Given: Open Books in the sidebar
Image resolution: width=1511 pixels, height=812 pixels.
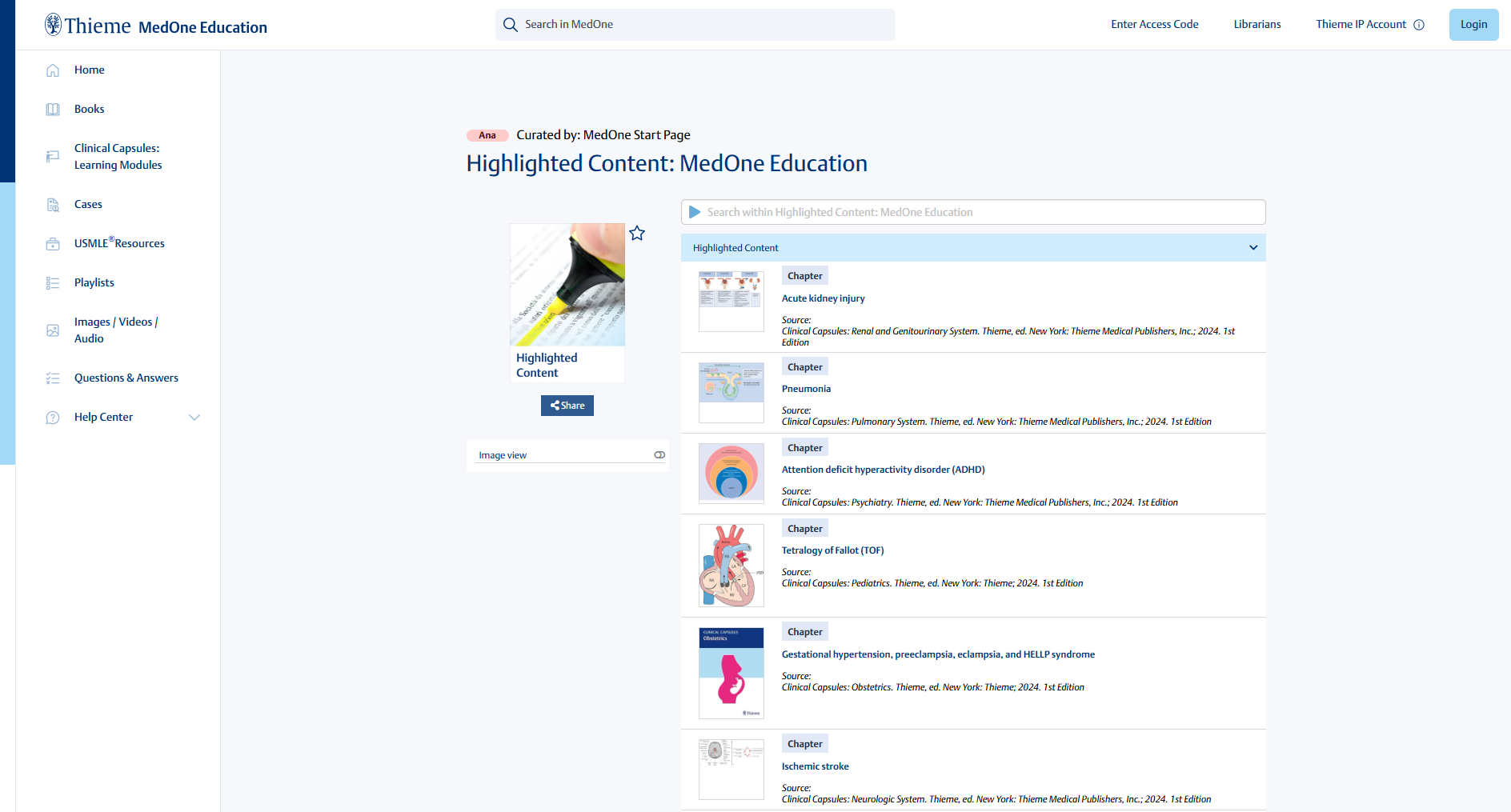Looking at the screenshot, I should pos(90,109).
